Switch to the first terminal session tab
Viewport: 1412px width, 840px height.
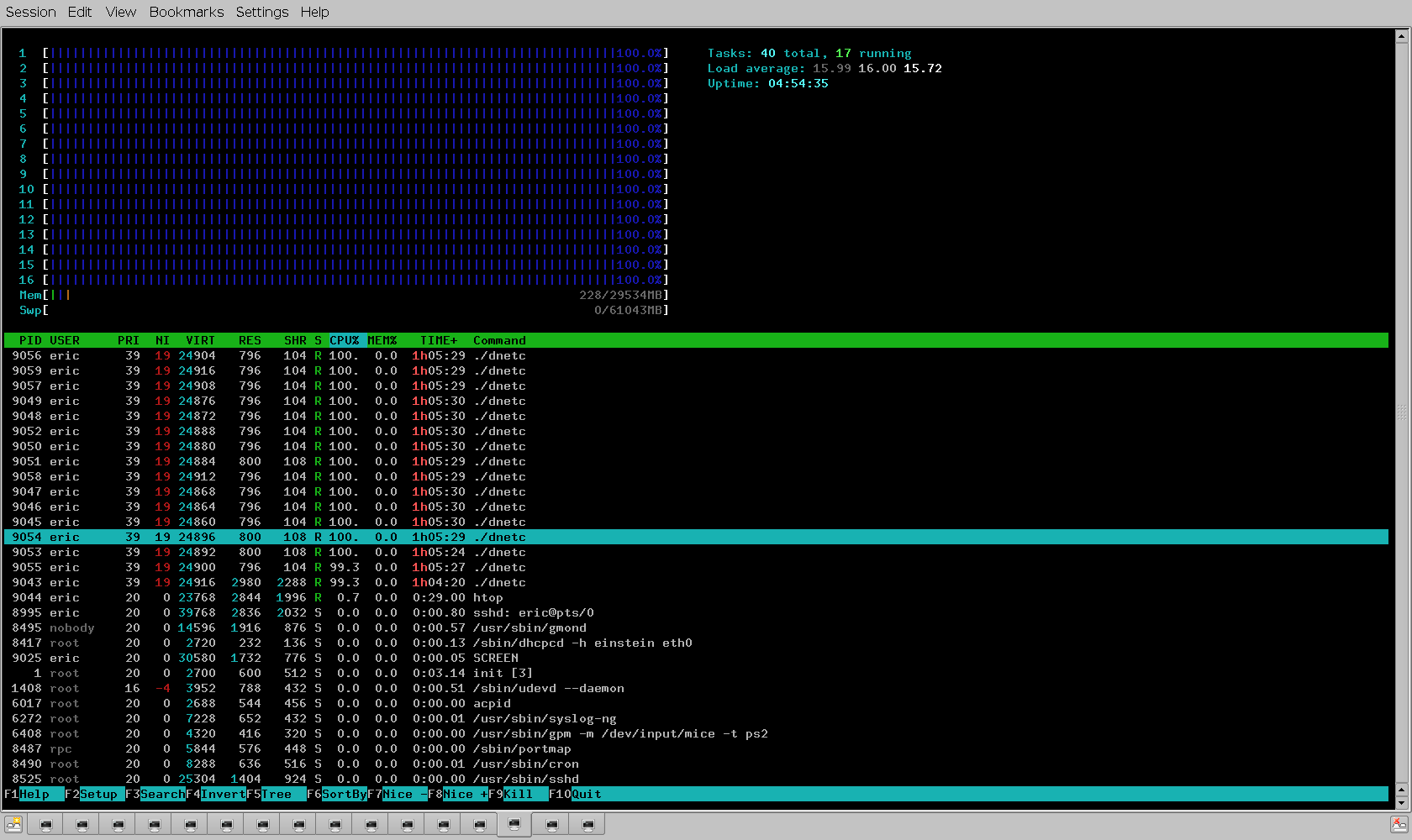pyautogui.click(x=46, y=825)
